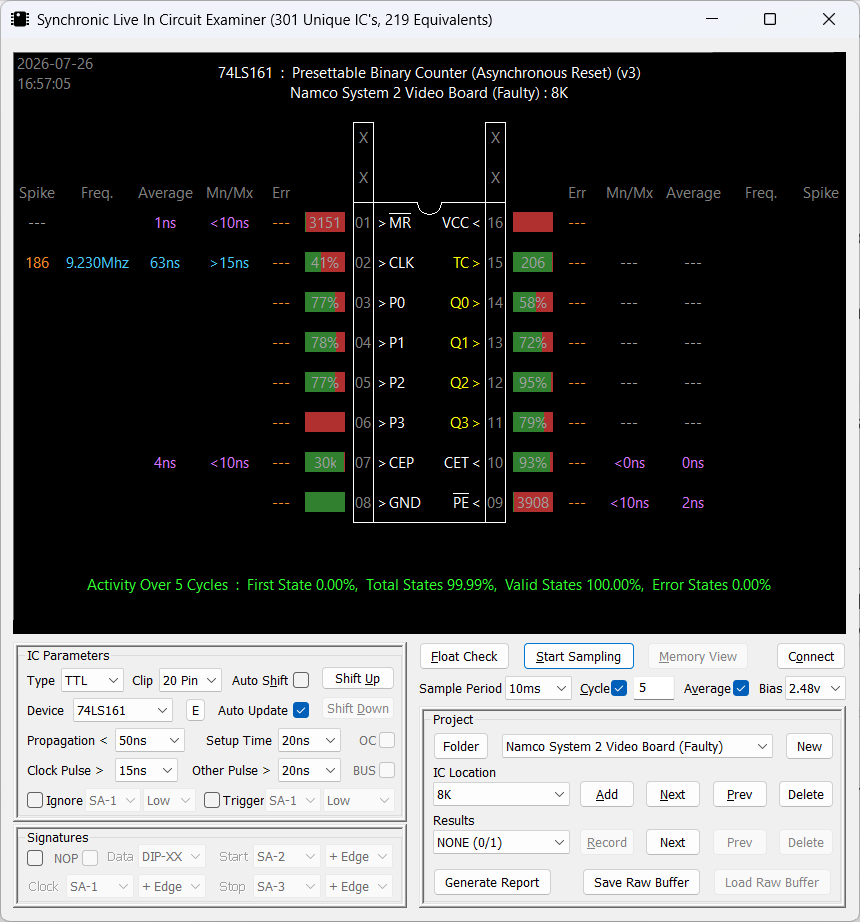The width and height of the screenshot is (860, 922).
Task: Toggle the Cycle checkbox
Action: click(619, 688)
